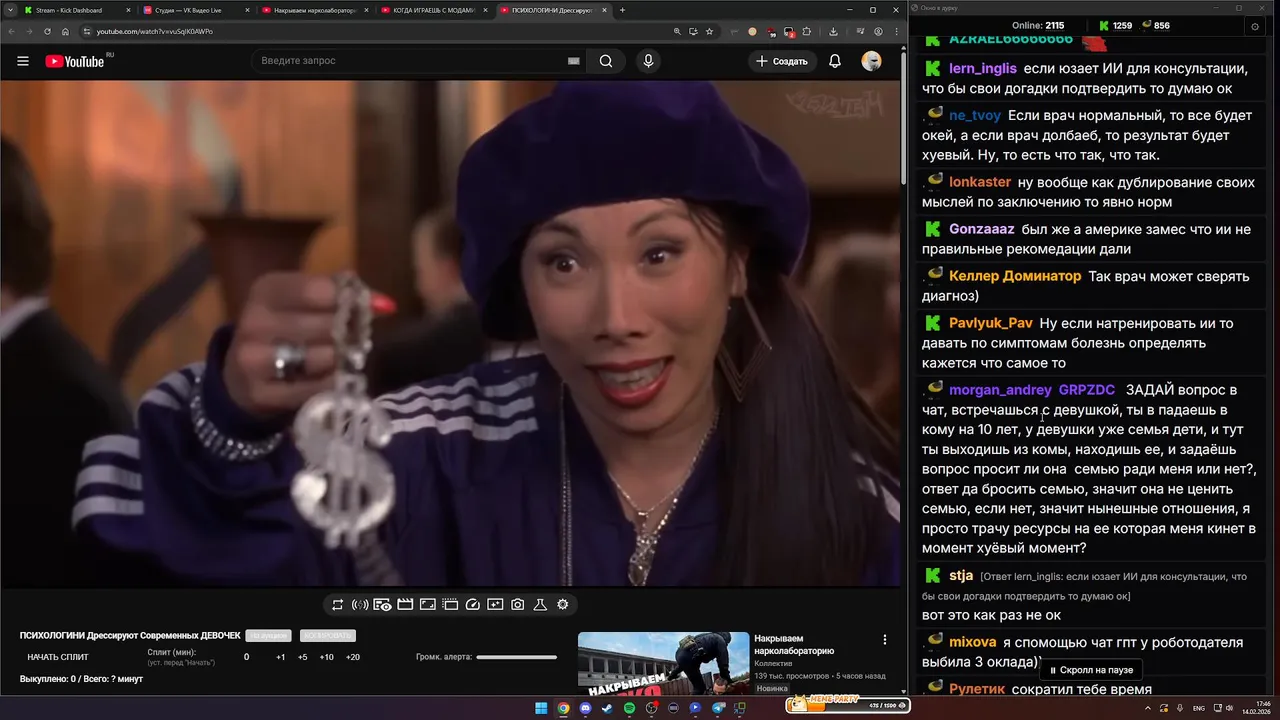Add +20 minutes to split
This screenshot has height=720, width=1280.
click(352, 657)
